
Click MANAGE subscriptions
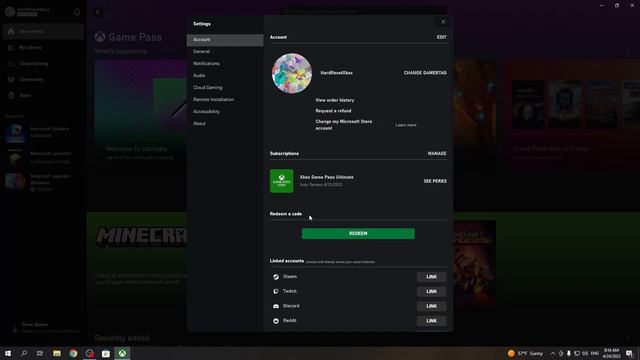437,153
